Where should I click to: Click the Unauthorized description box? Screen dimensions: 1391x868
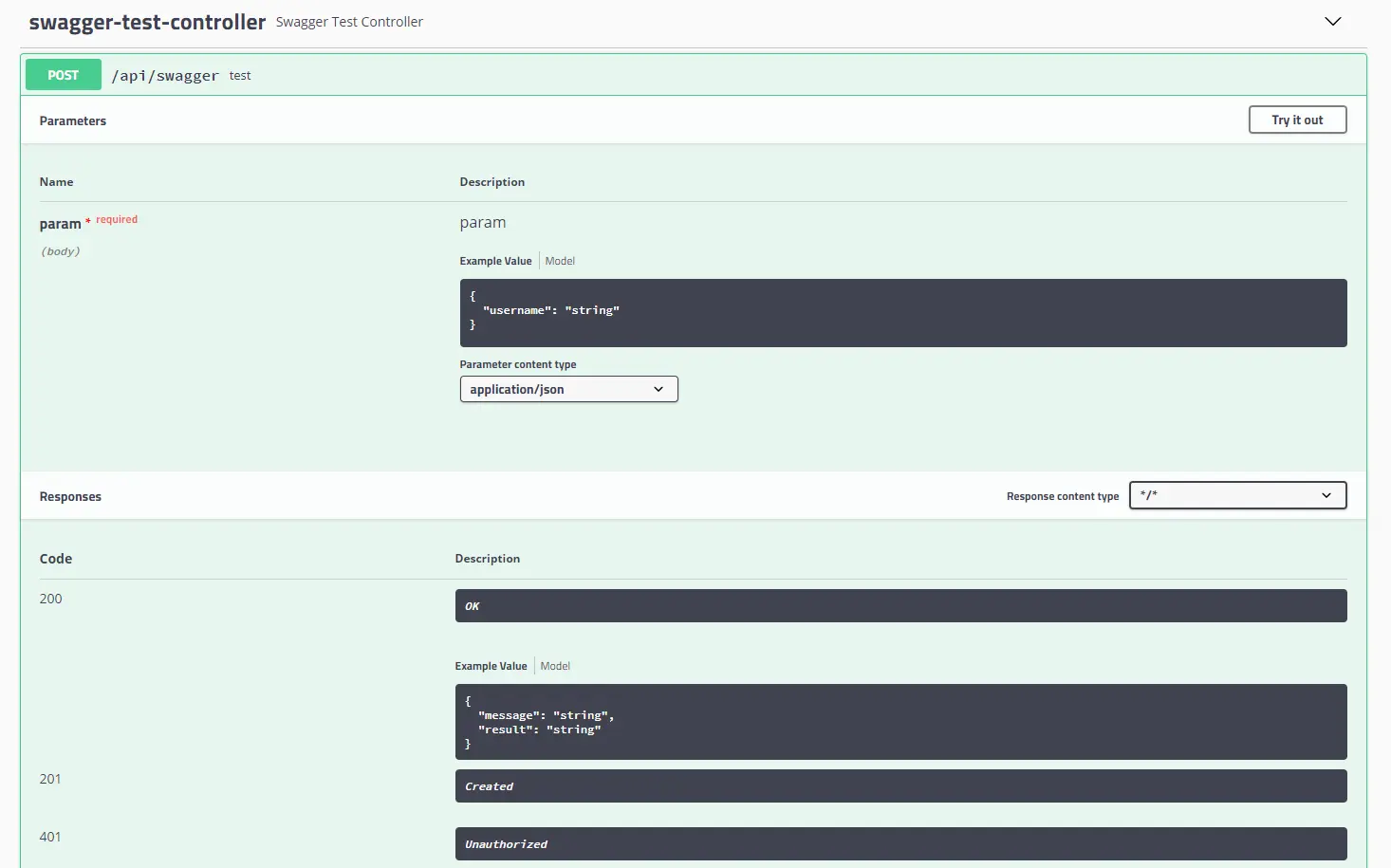900,843
